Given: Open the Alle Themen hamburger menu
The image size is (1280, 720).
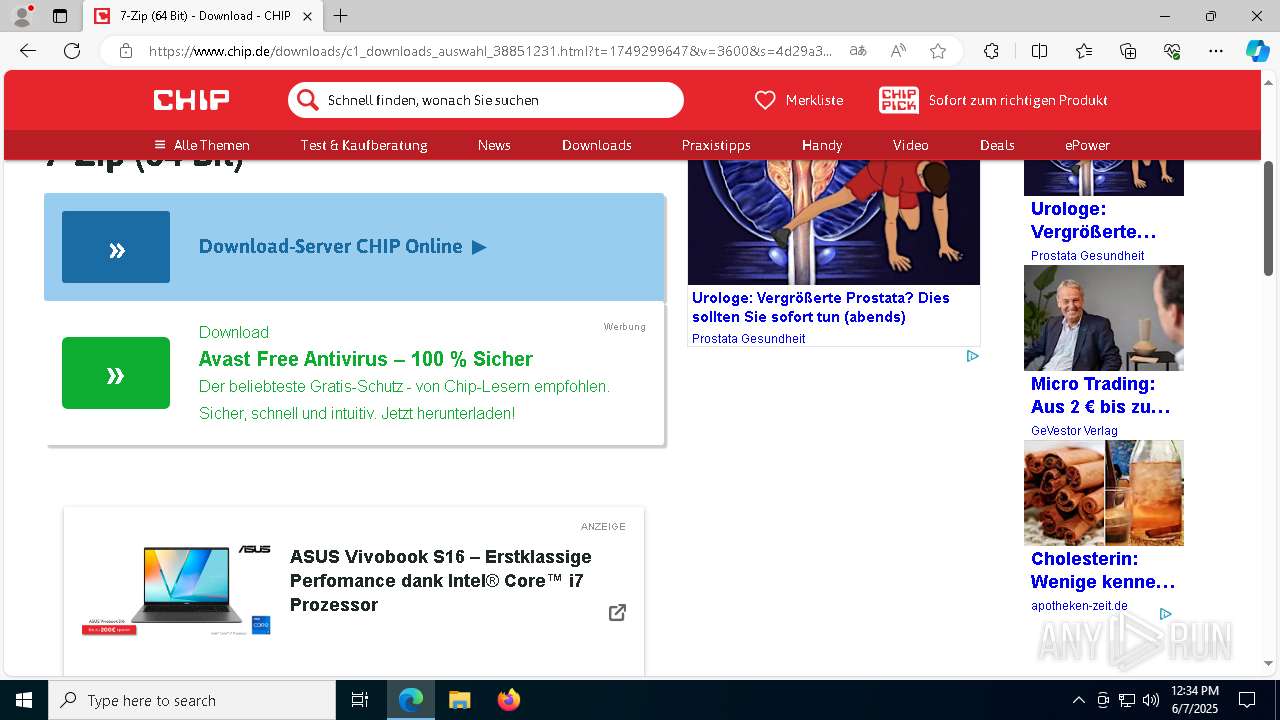Looking at the screenshot, I should tap(201, 145).
